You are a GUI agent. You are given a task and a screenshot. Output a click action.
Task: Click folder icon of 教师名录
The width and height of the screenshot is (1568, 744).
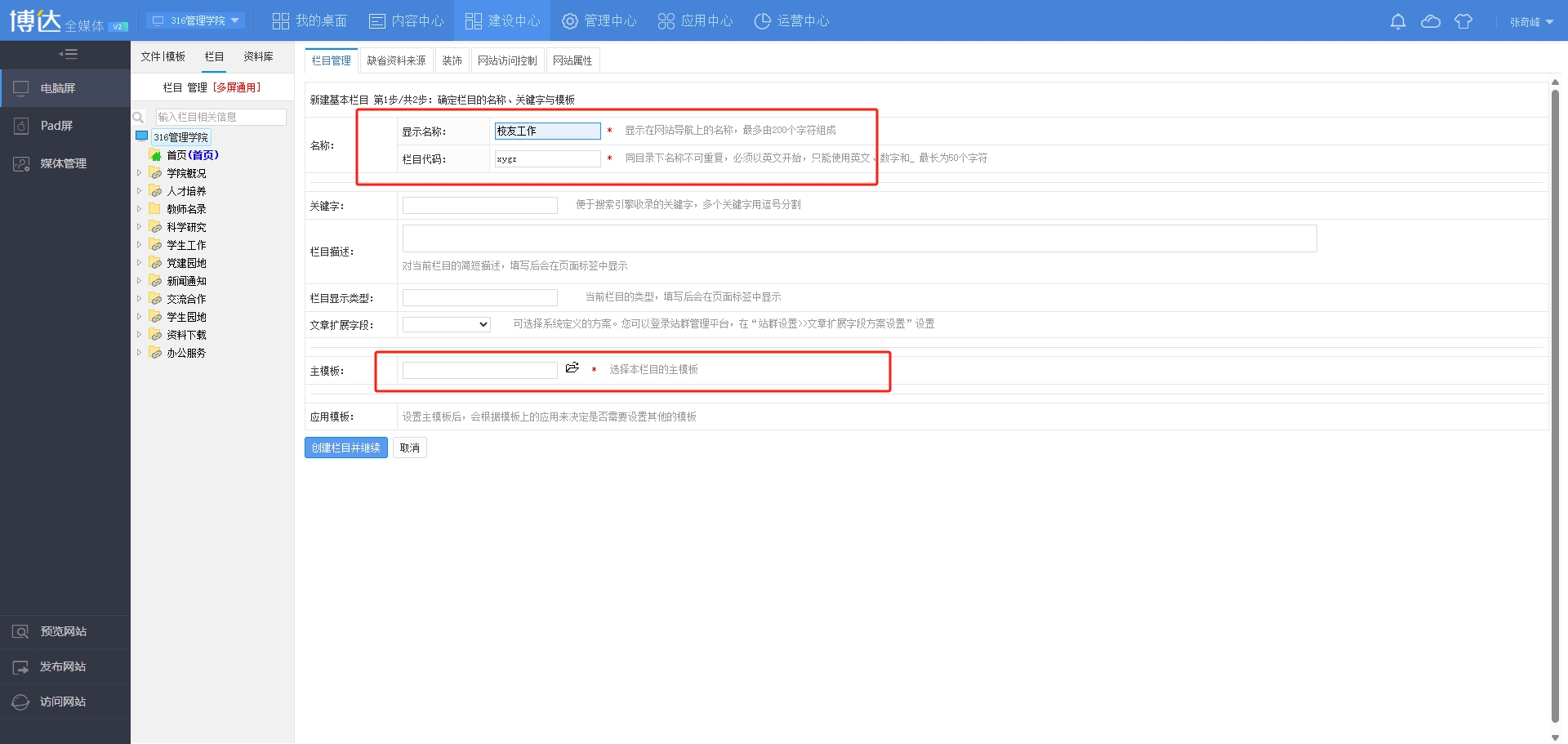pos(155,209)
